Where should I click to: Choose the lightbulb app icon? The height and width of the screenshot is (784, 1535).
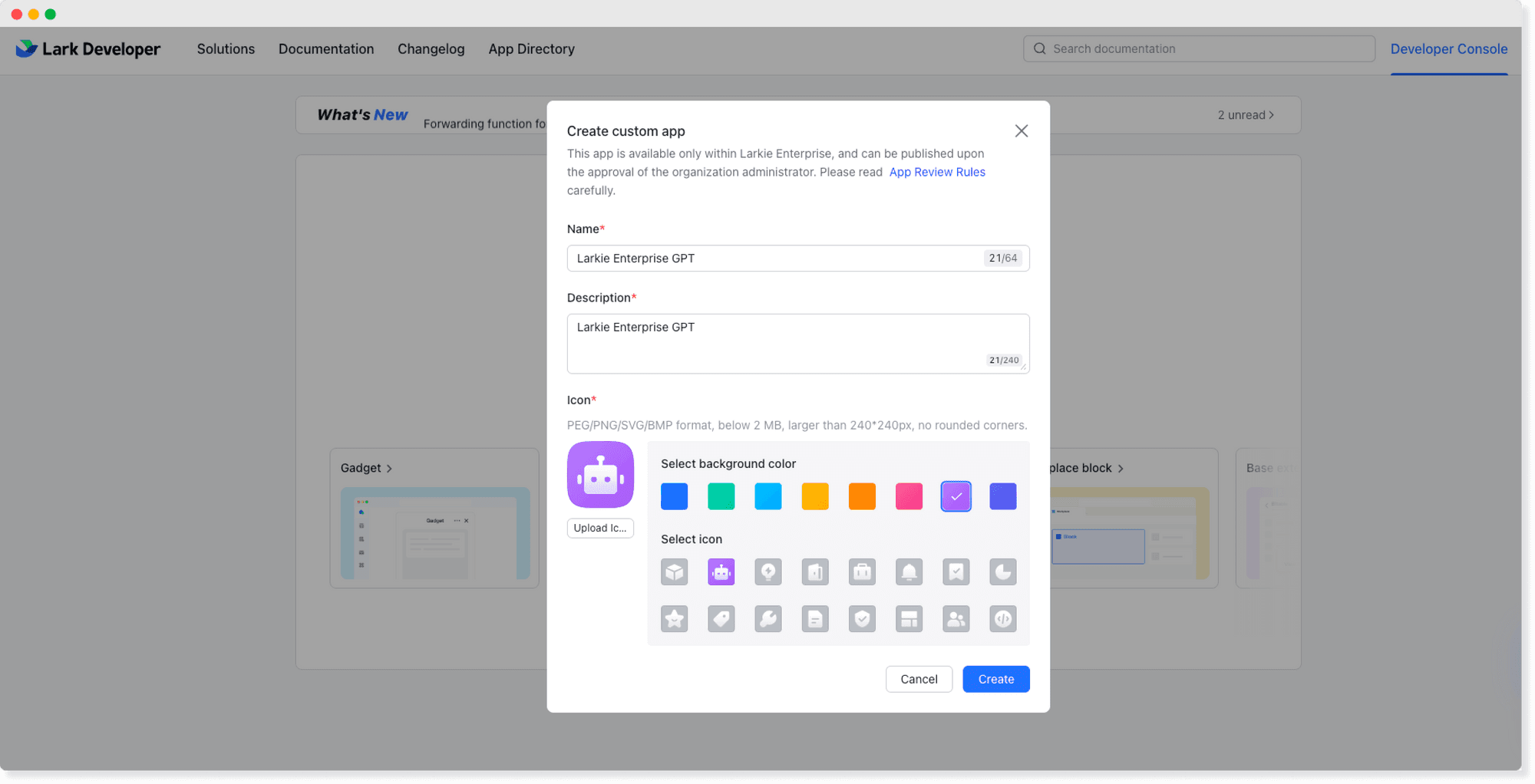pos(767,572)
